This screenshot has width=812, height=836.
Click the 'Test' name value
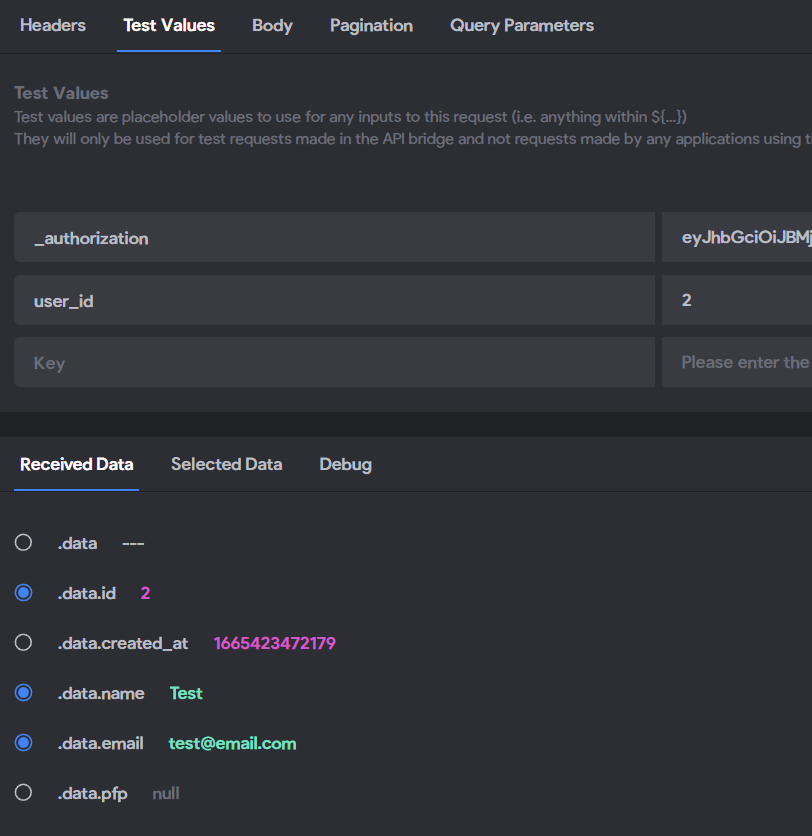click(x=186, y=693)
